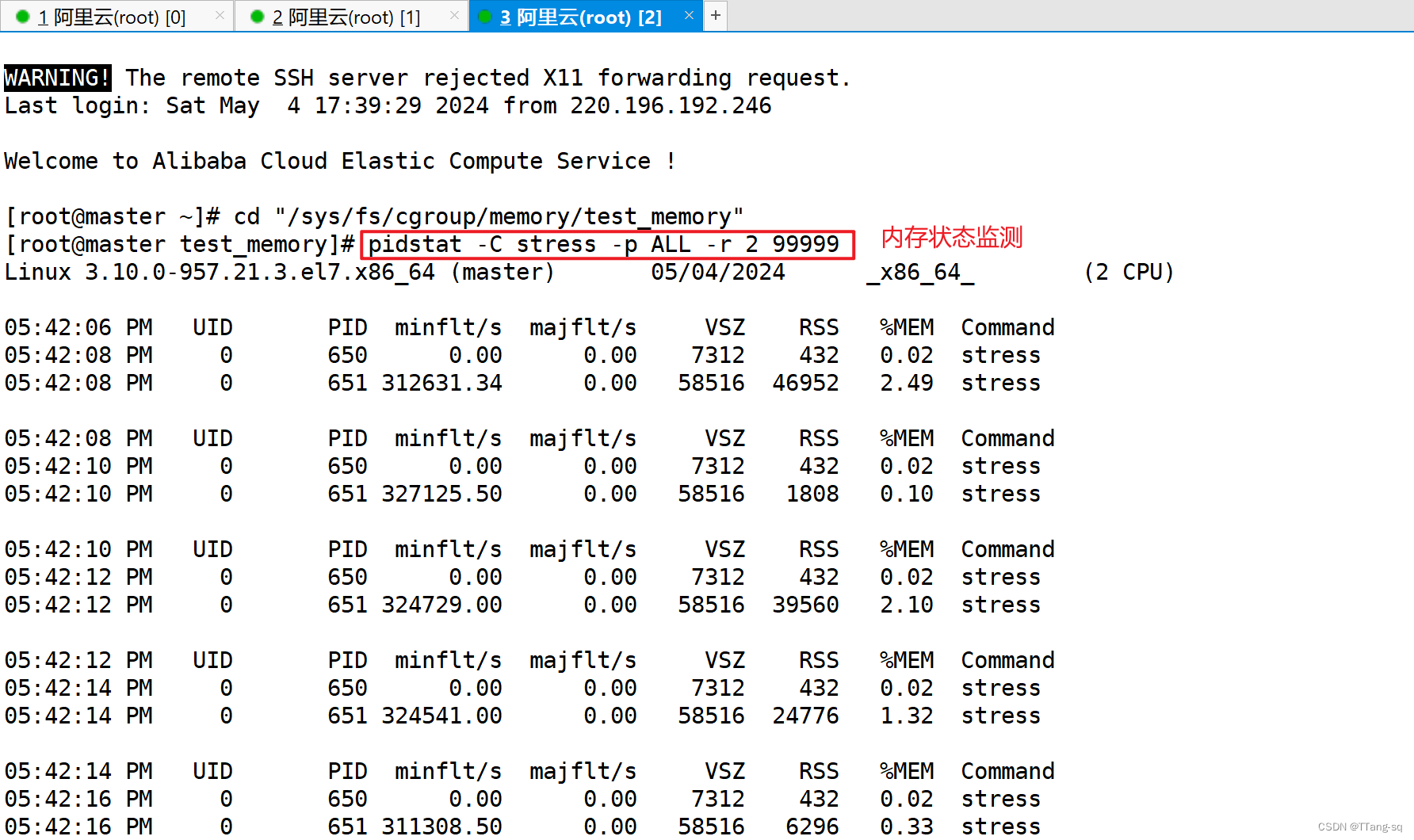Click green status dot on tab 2
This screenshot has width=1414, height=840.
[258, 17]
